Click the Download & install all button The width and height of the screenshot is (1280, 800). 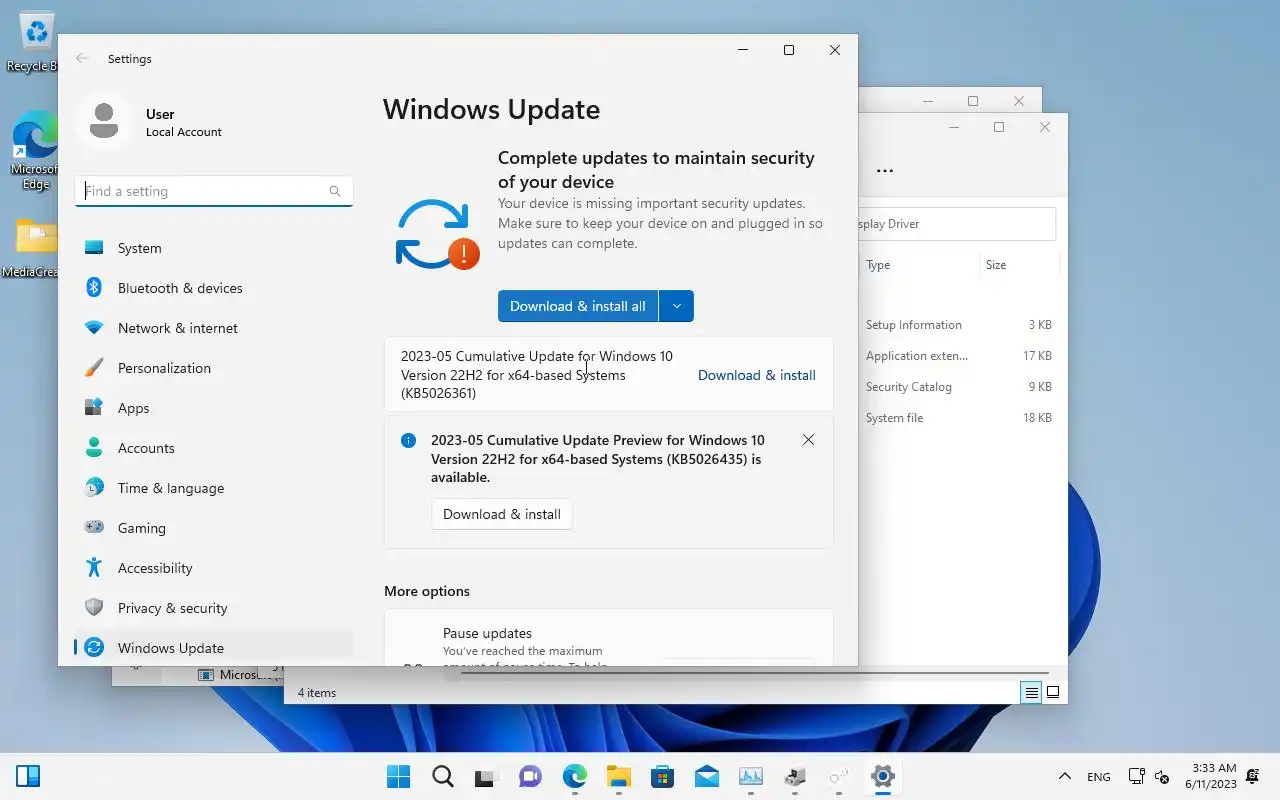(578, 306)
